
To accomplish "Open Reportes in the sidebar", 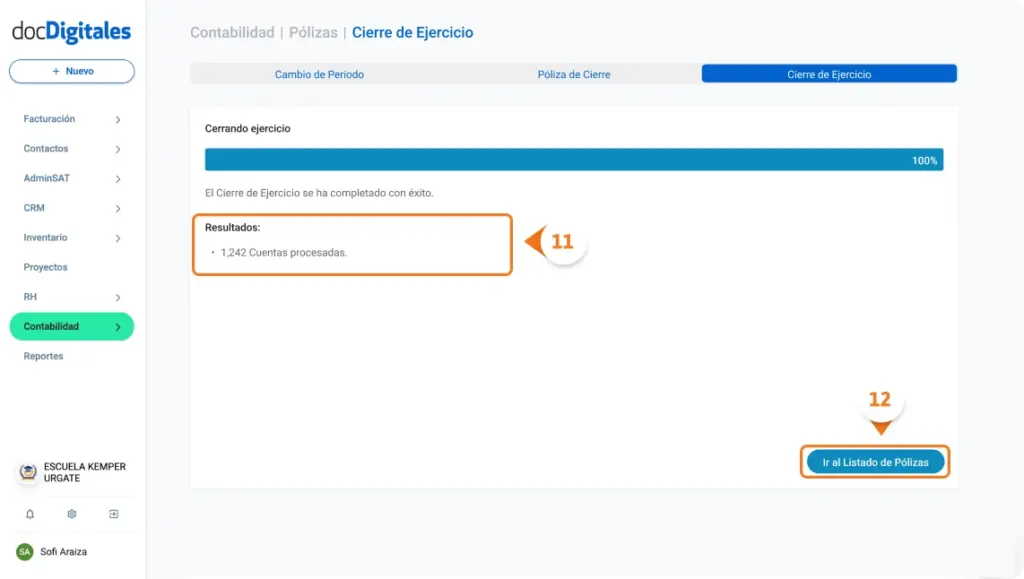I will (44, 357).
